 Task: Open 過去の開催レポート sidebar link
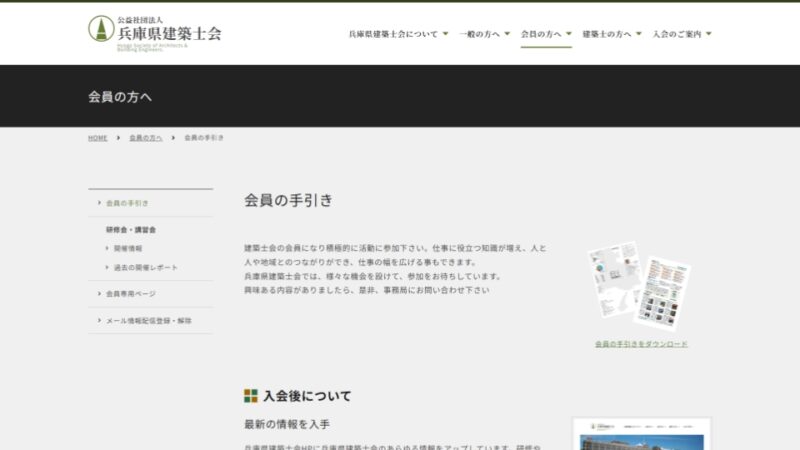point(145,267)
